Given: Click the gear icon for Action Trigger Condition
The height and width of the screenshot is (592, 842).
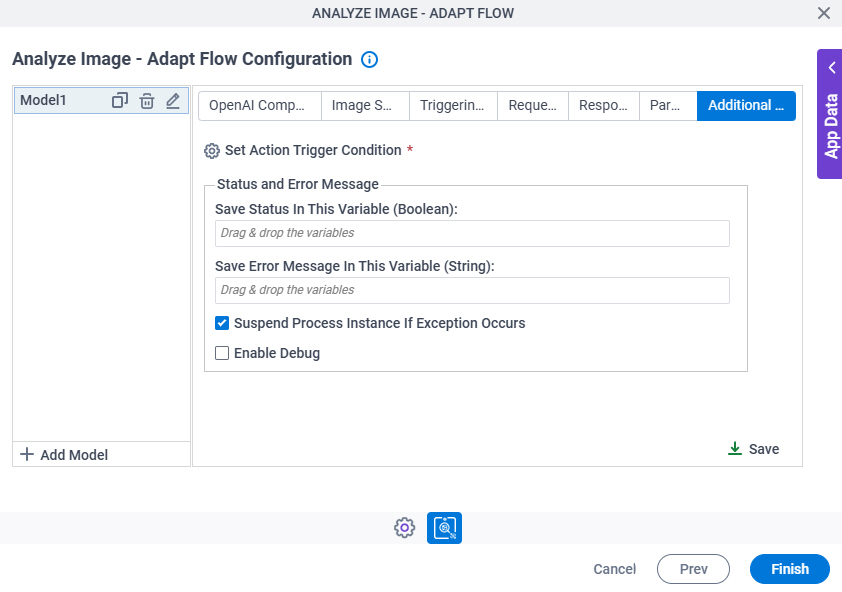Looking at the screenshot, I should pyautogui.click(x=212, y=151).
